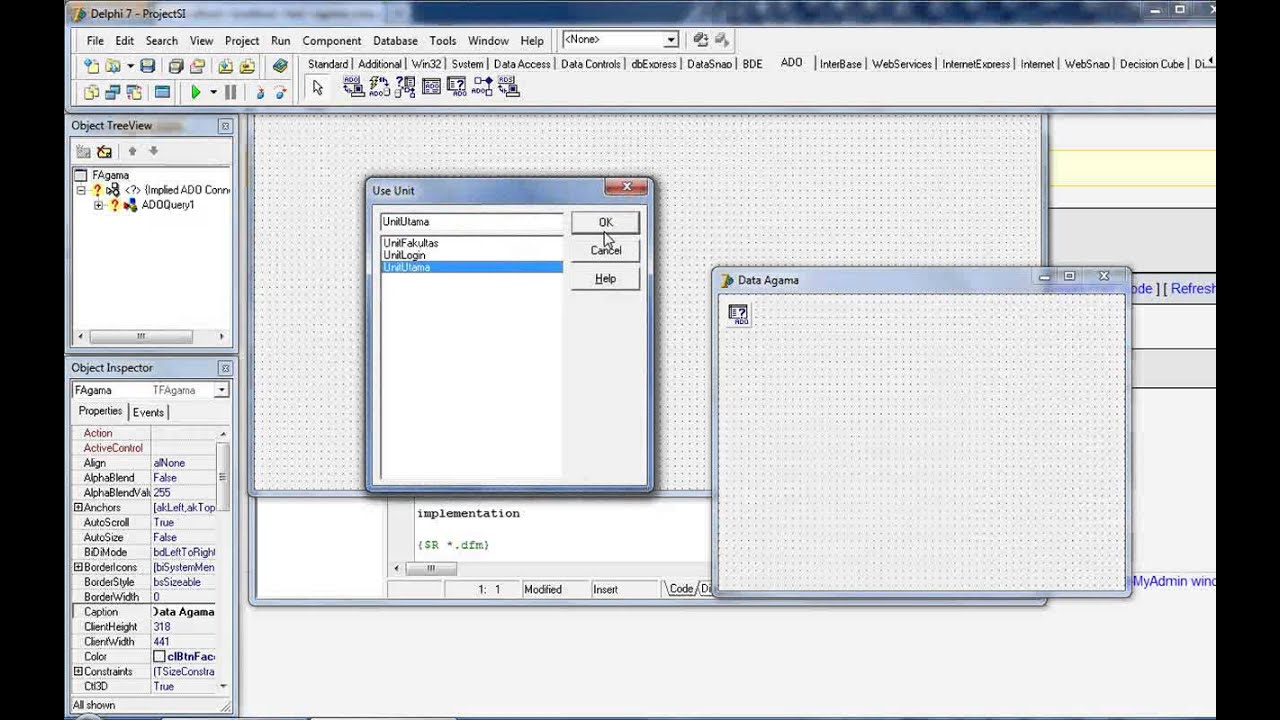Open the dropdown arrow beside Open icon

pyautogui.click(x=130, y=66)
